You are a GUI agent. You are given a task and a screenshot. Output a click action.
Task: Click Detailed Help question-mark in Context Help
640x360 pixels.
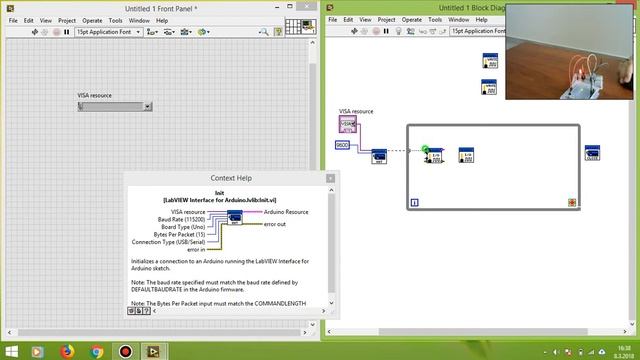pos(147,311)
